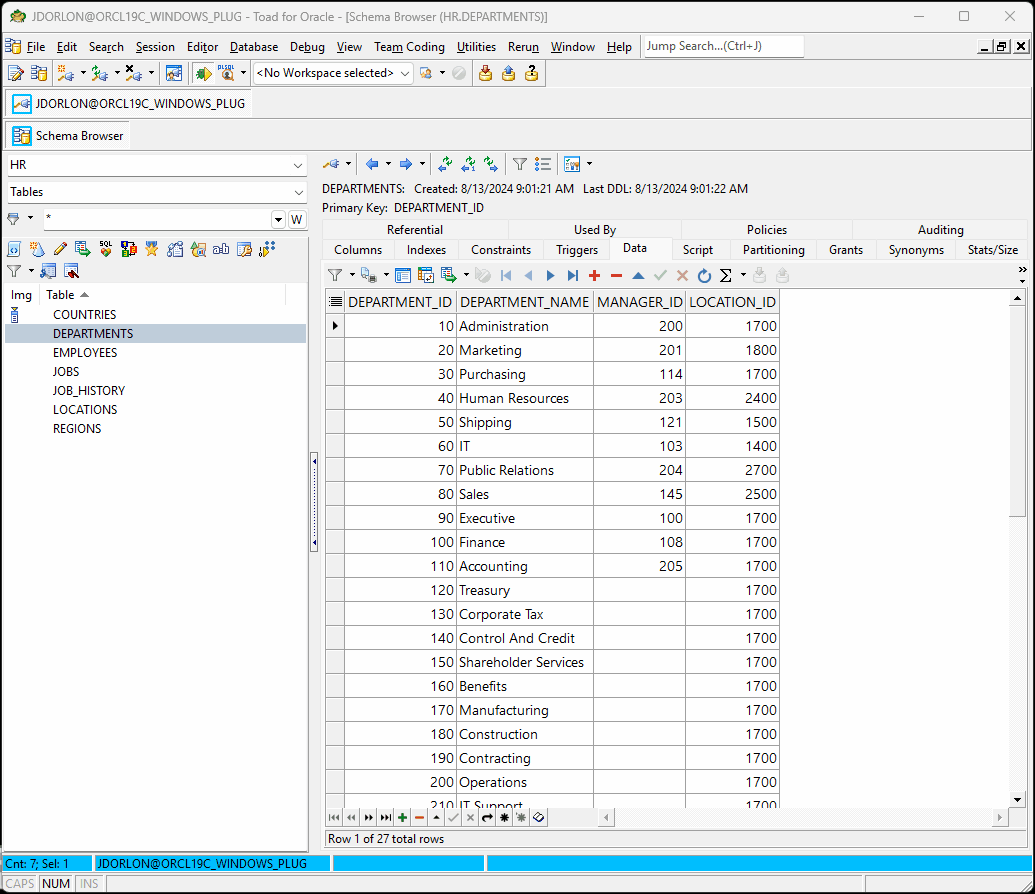Click the DEPARTMENT_NAME column header
1035x894 pixels.
click(x=524, y=302)
